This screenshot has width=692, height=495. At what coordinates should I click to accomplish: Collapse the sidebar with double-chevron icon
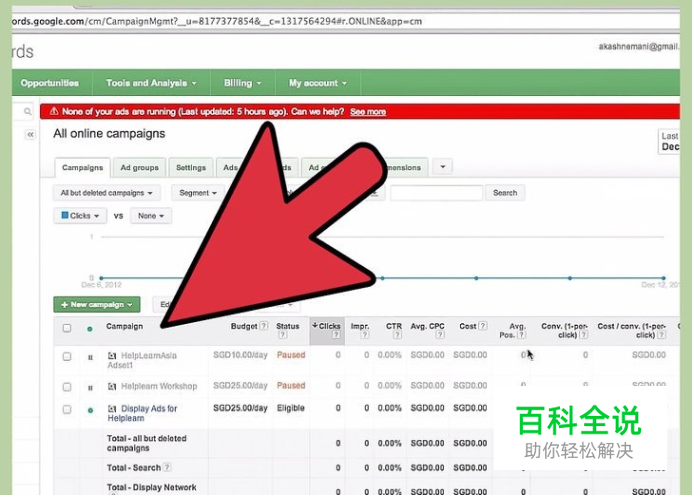point(30,135)
